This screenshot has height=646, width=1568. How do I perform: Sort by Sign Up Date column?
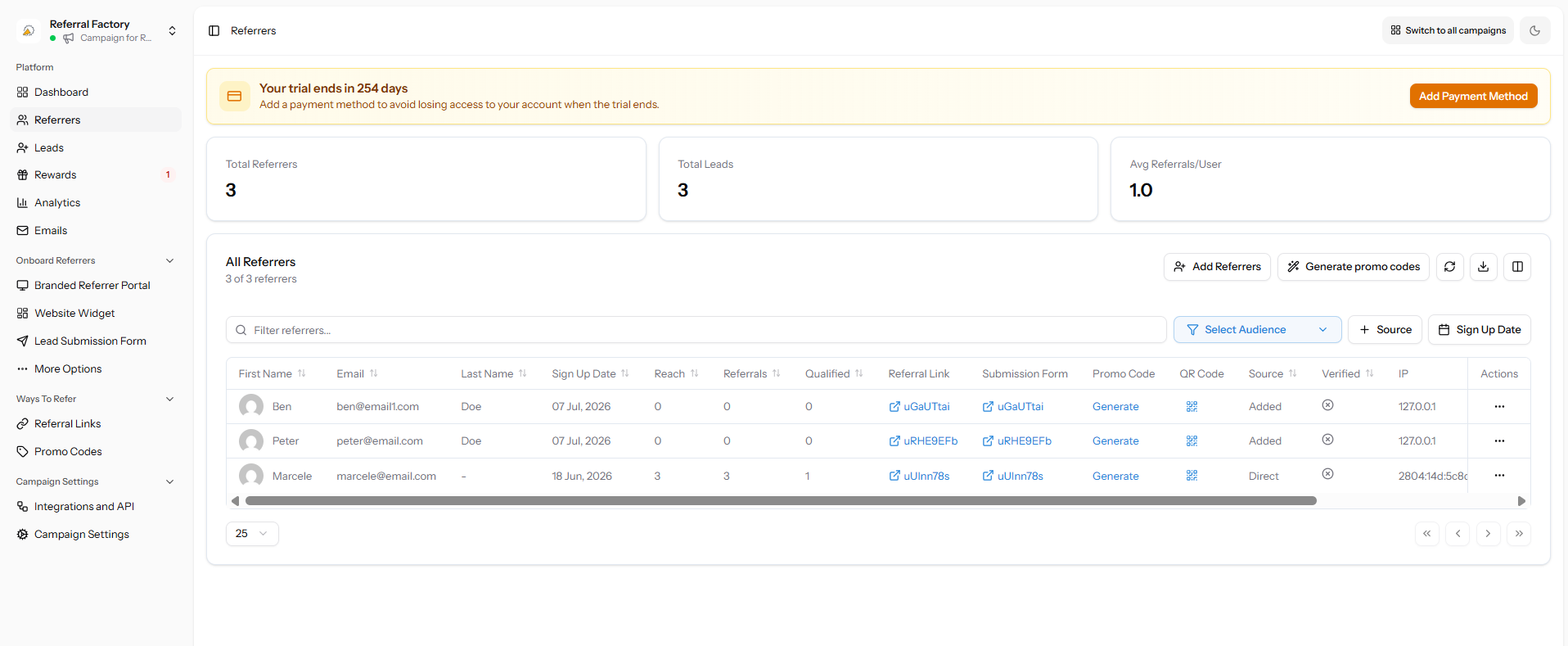[x=590, y=373]
